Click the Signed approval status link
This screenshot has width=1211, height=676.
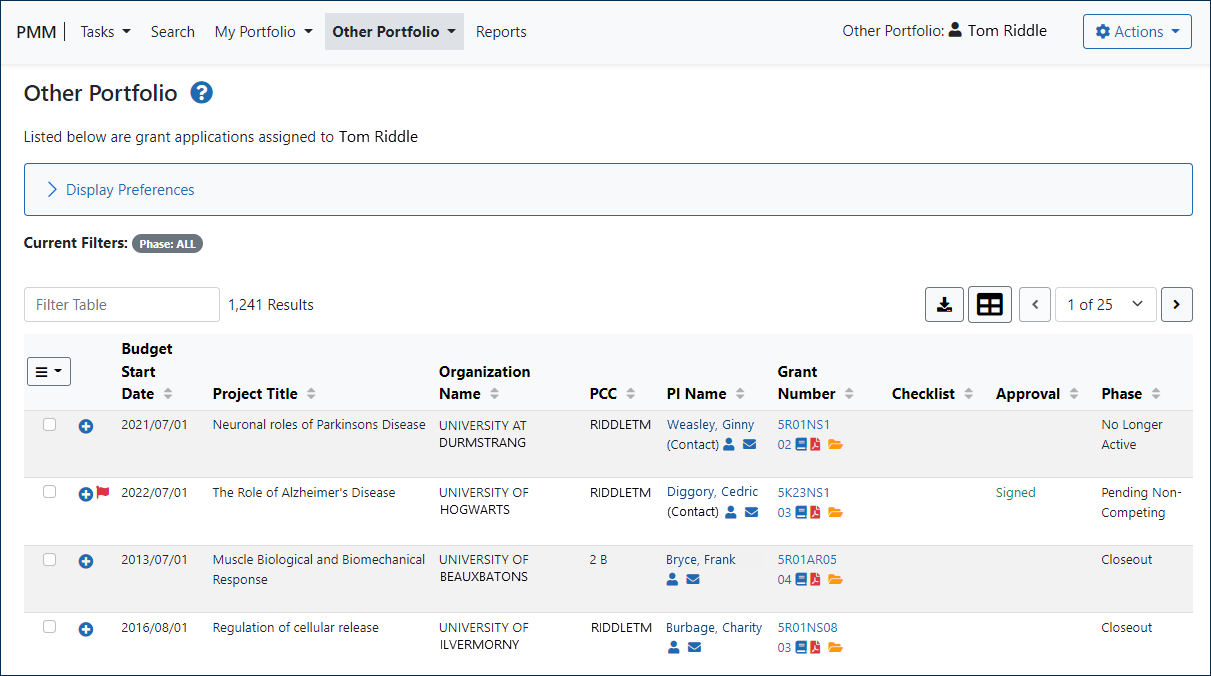pyautogui.click(x=1015, y=492)
